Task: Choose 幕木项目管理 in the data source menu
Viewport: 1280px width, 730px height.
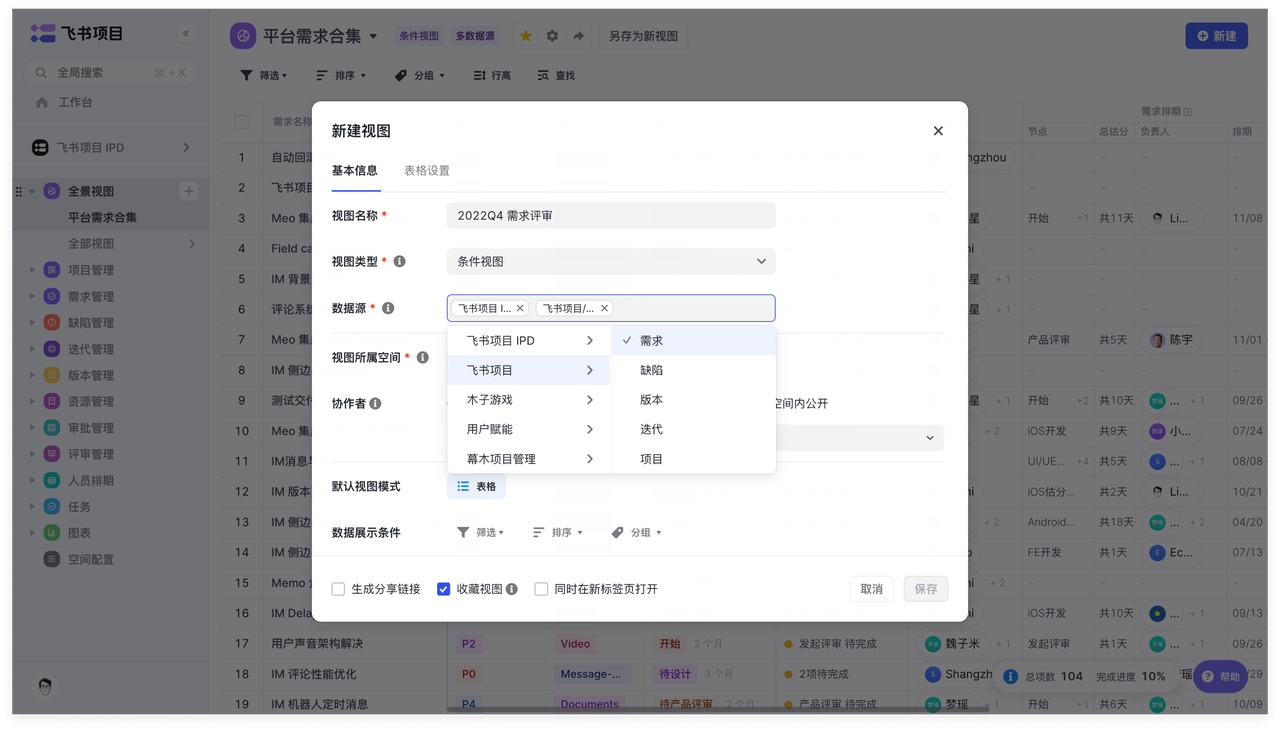Action: point(529,459)
